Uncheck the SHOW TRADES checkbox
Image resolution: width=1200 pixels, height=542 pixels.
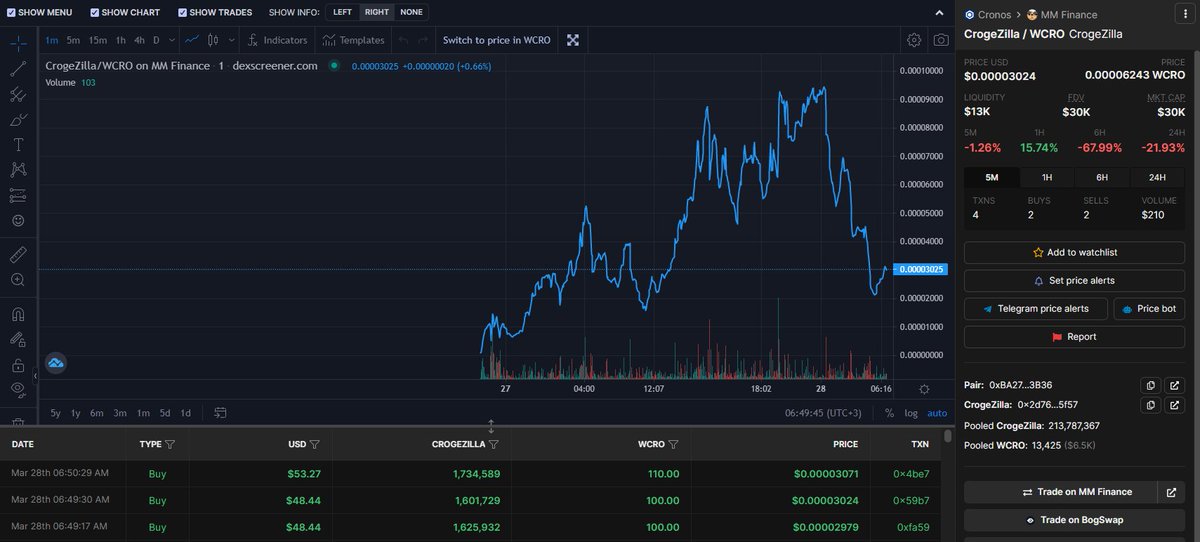[x=182, y=13]
